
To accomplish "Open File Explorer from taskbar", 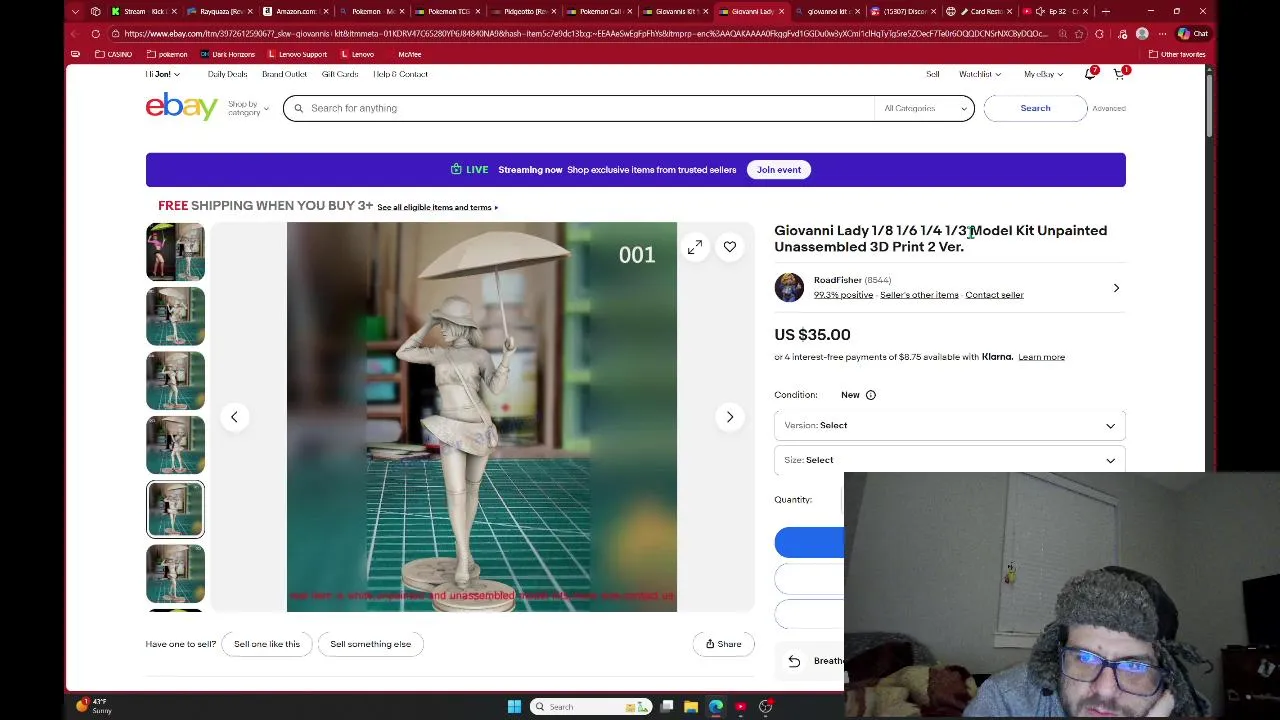I will point(691,706).
